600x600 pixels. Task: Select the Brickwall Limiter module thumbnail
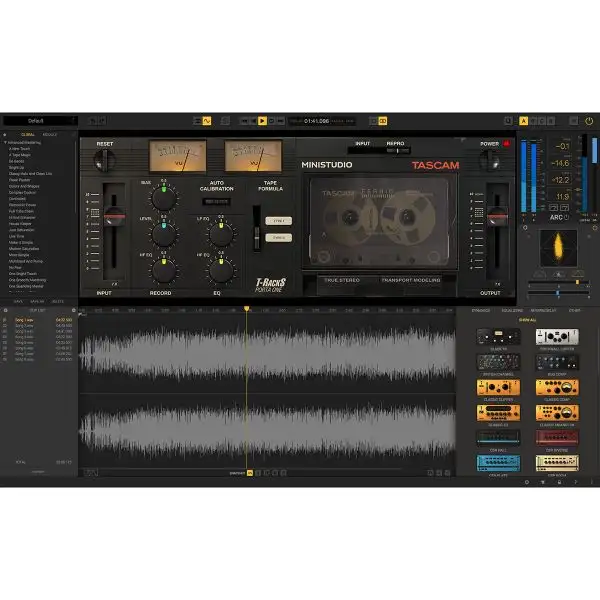[x=556, y=338]
